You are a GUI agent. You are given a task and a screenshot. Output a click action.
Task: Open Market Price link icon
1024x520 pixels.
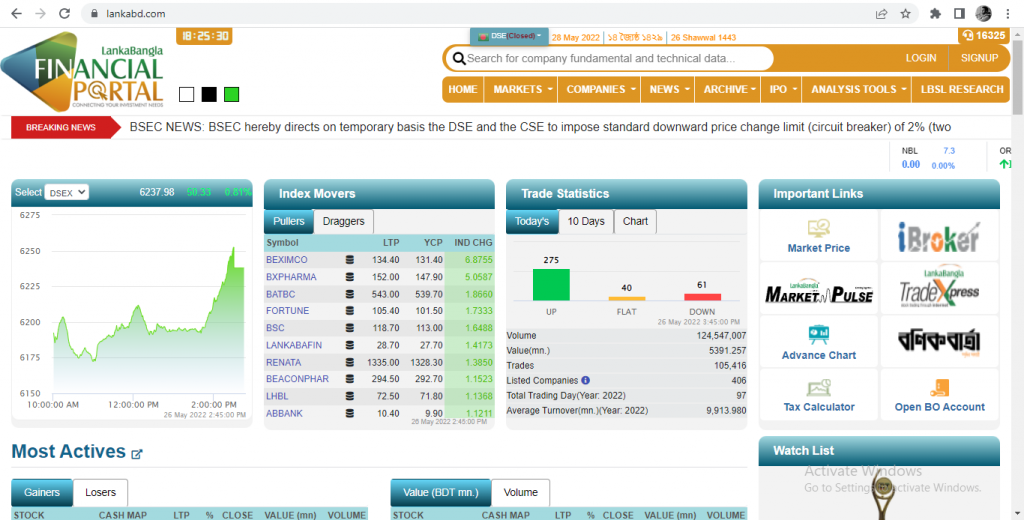818,229
